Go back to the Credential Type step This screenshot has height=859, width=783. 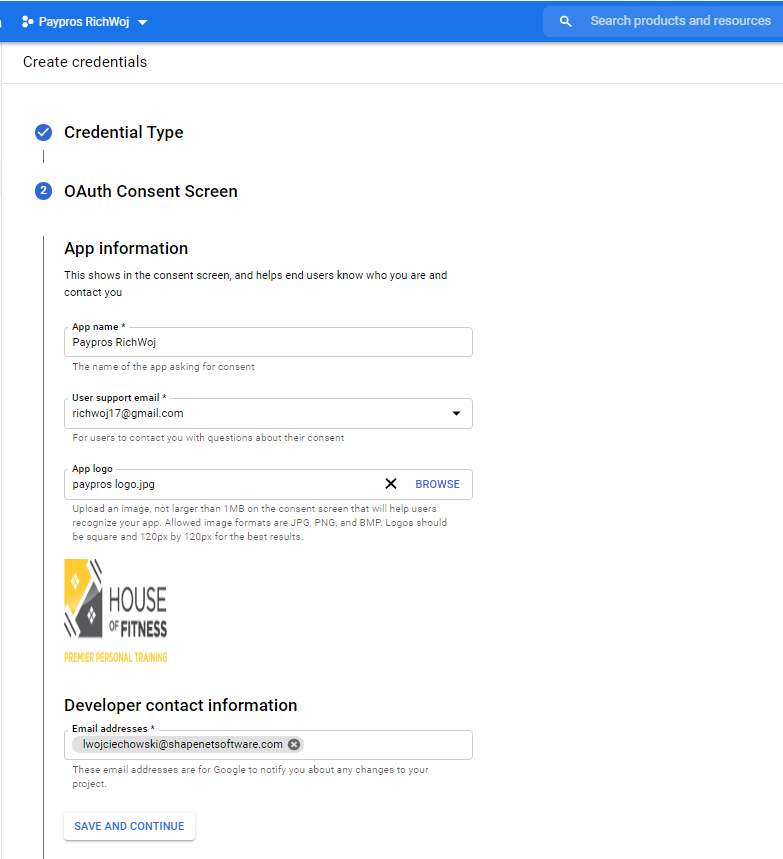pos(123,133)
